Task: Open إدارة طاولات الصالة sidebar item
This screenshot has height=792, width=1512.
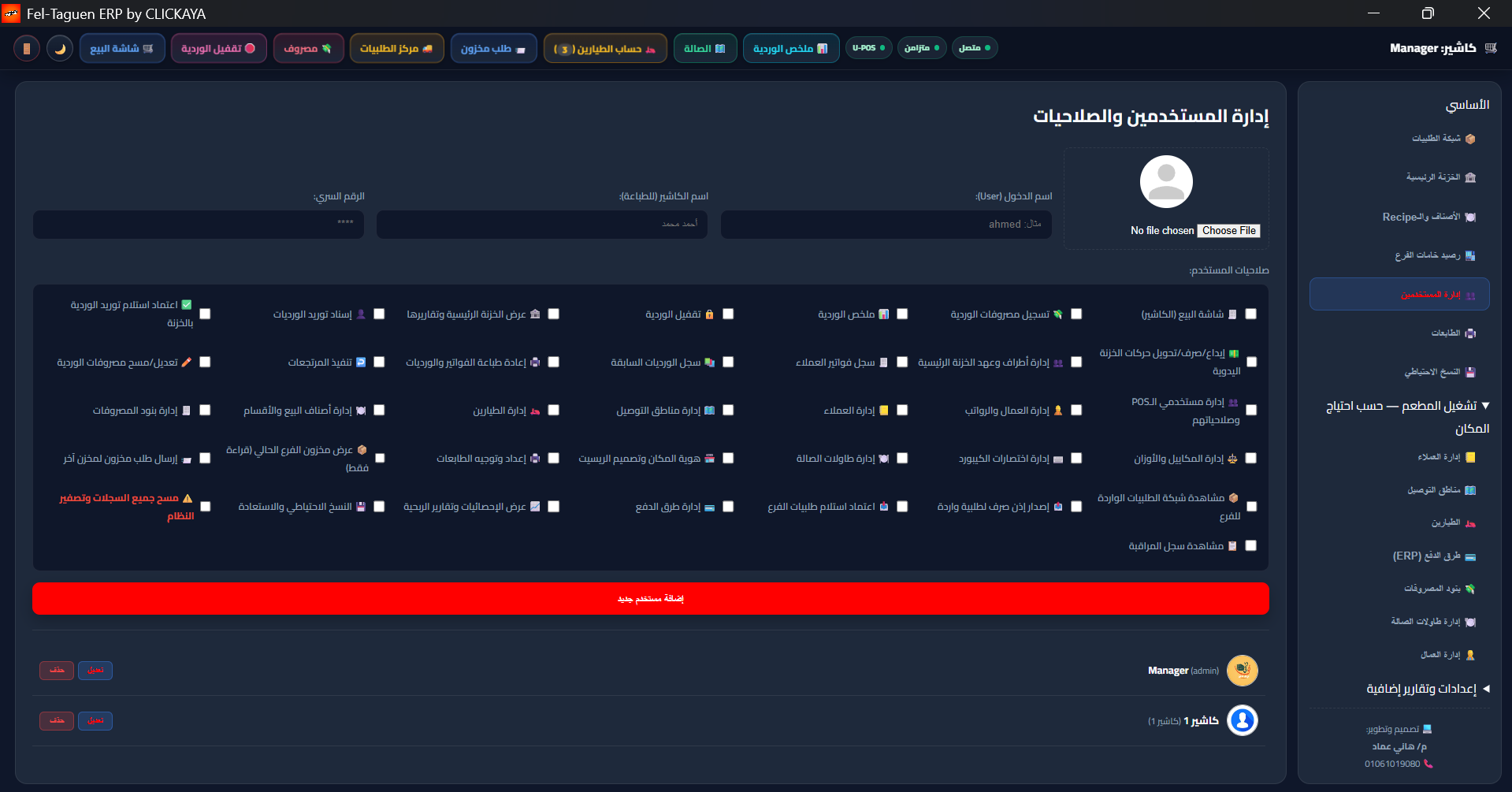Action: pyautogui.click(x=1399, y=622)
